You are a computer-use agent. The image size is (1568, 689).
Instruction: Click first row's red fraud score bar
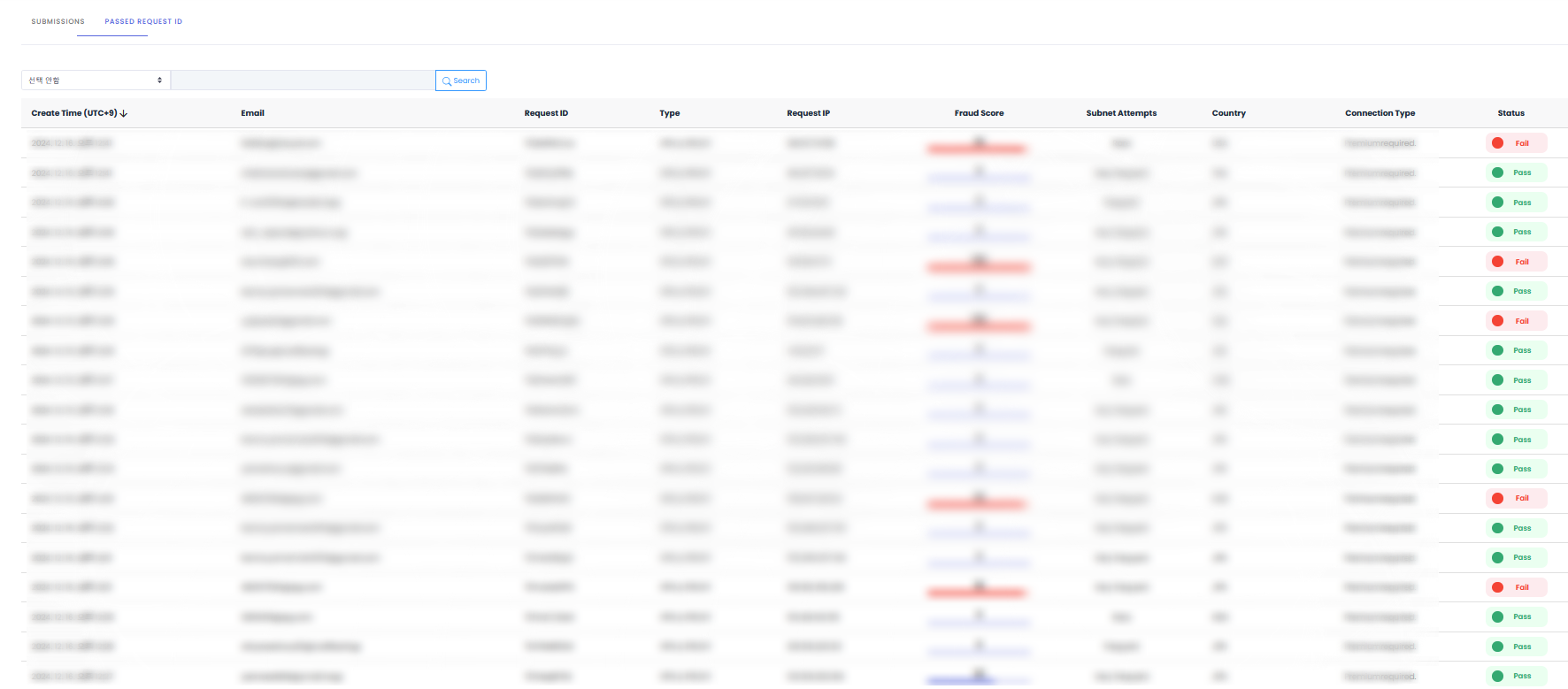977,148
